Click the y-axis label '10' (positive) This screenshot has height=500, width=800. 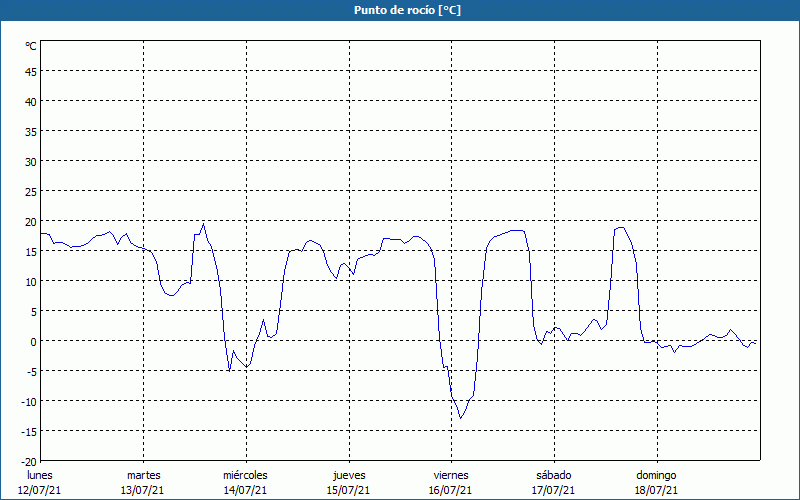click(31, 282)
